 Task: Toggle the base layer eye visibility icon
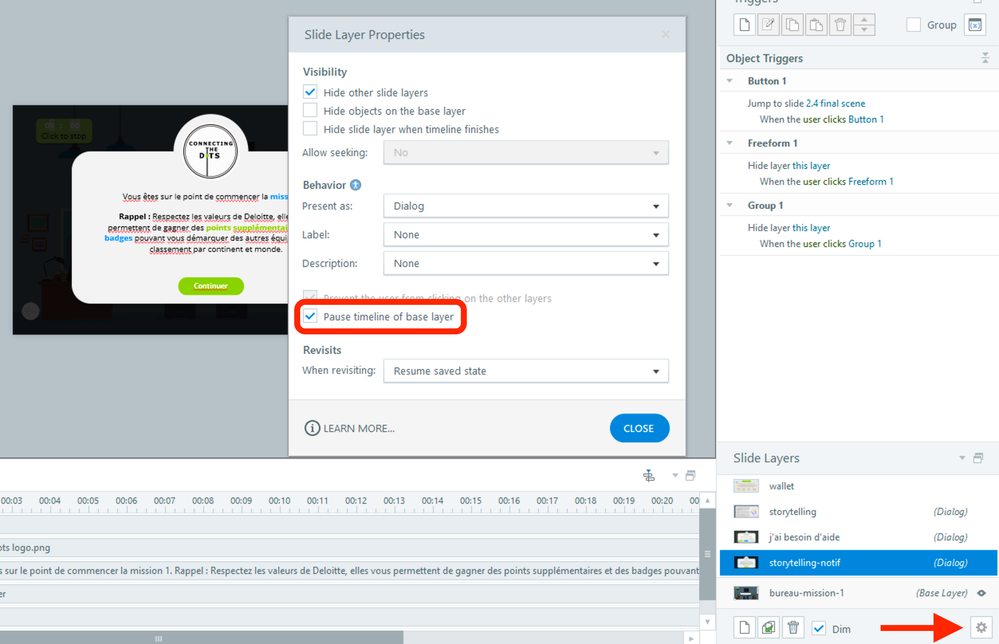pyautogui.click(x=981, y=593)
